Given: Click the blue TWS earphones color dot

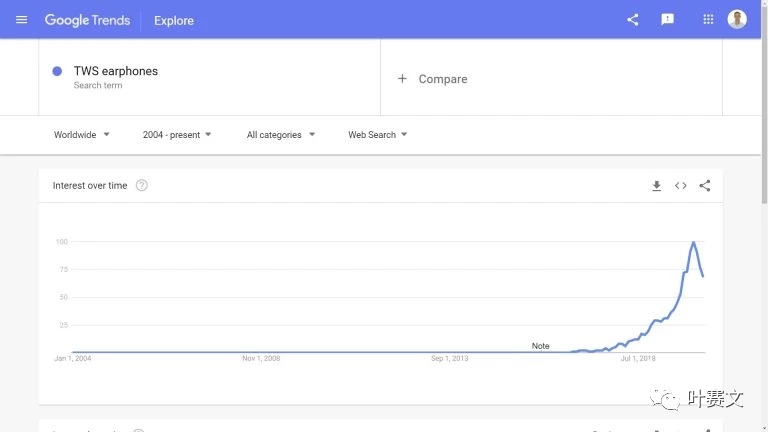Looking at the screenshot, I should 57,71.
